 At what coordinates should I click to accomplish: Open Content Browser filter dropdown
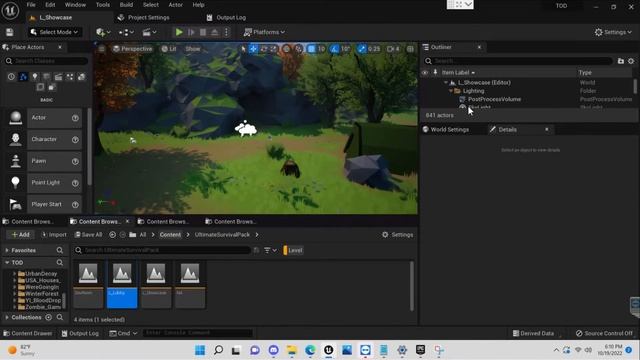pos(270,250)
